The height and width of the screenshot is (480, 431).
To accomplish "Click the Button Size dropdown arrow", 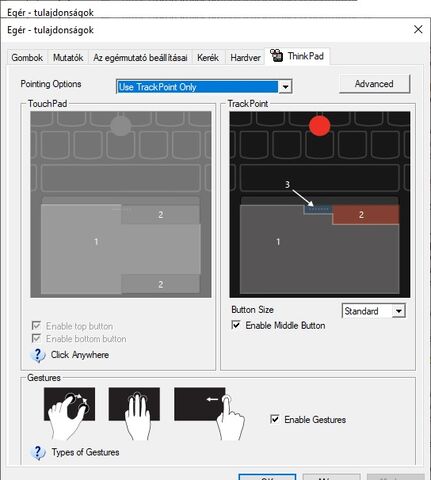I will pyautogui.click(x=399, y=311).
